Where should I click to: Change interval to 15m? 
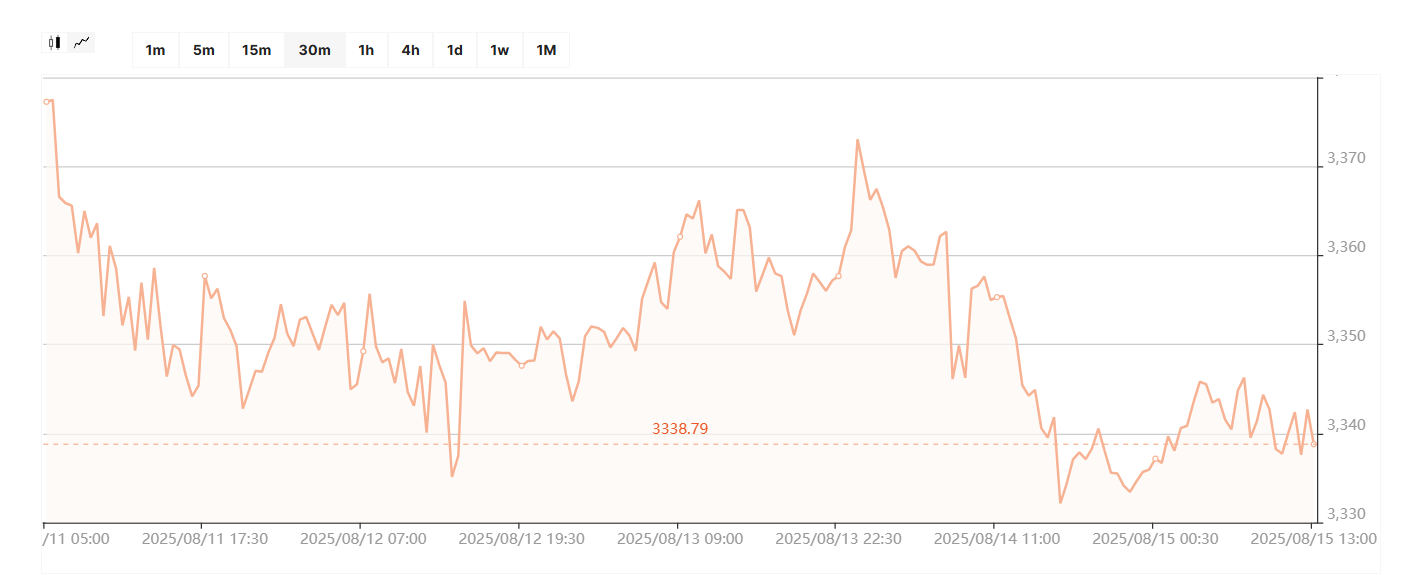[x=256, y=50]
